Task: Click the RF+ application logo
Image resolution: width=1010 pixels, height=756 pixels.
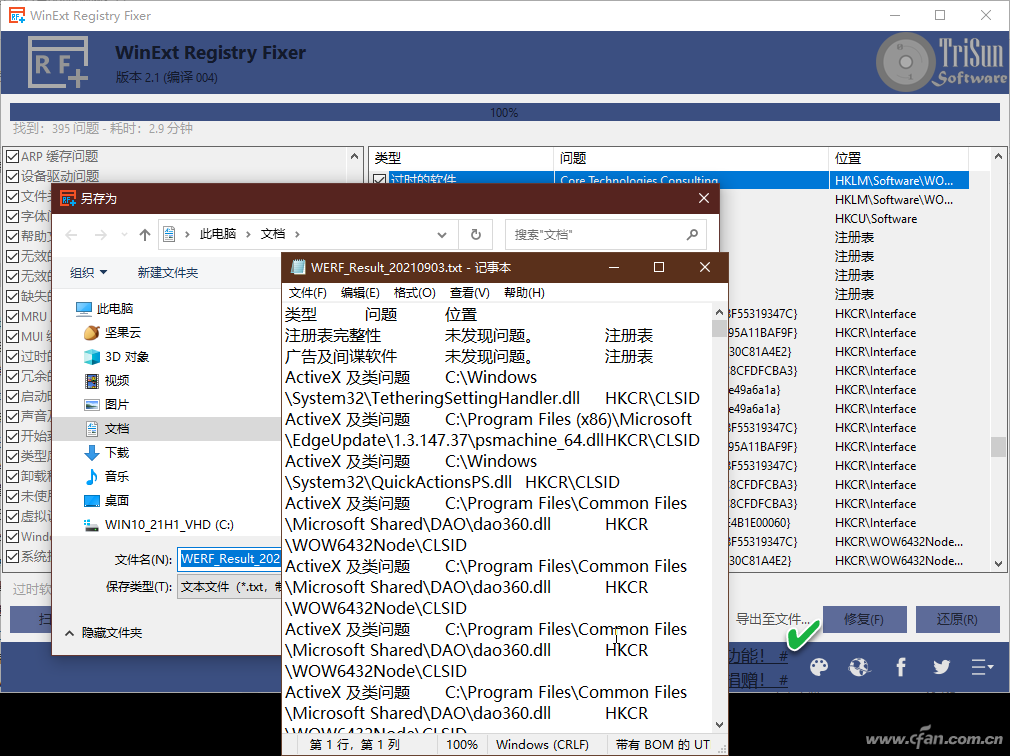Action: pos(57,61)
